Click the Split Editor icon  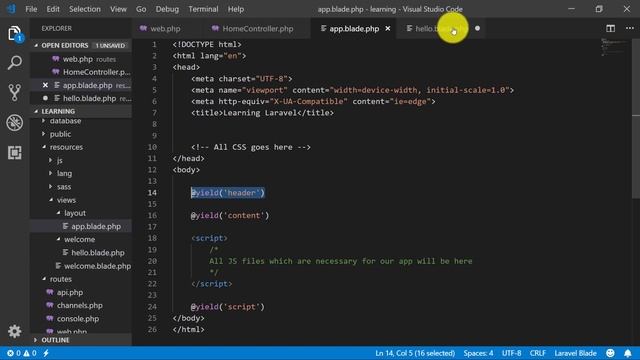pos(610,28)
